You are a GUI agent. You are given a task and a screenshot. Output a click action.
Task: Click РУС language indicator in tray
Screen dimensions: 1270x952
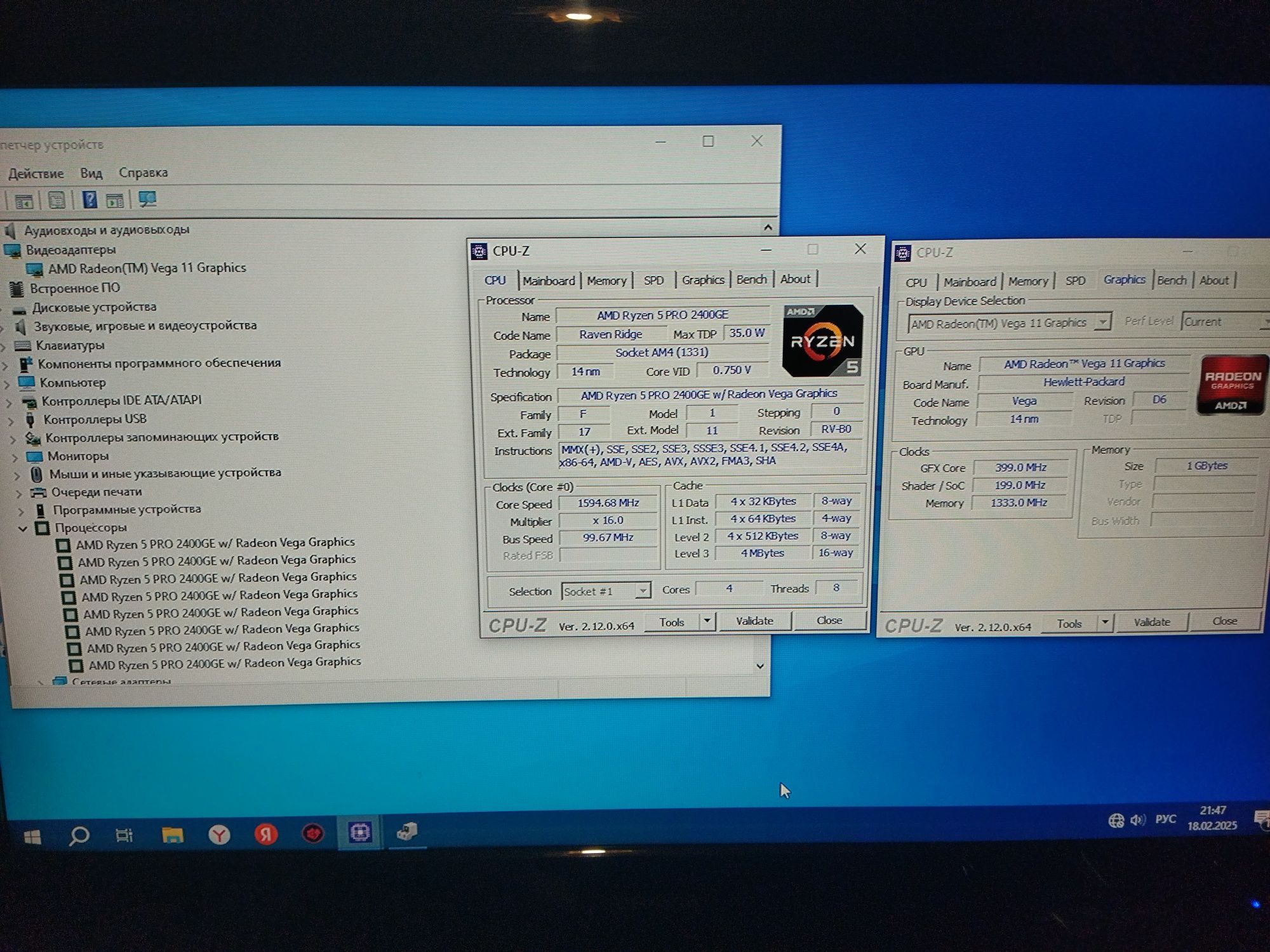[1165, 819]
